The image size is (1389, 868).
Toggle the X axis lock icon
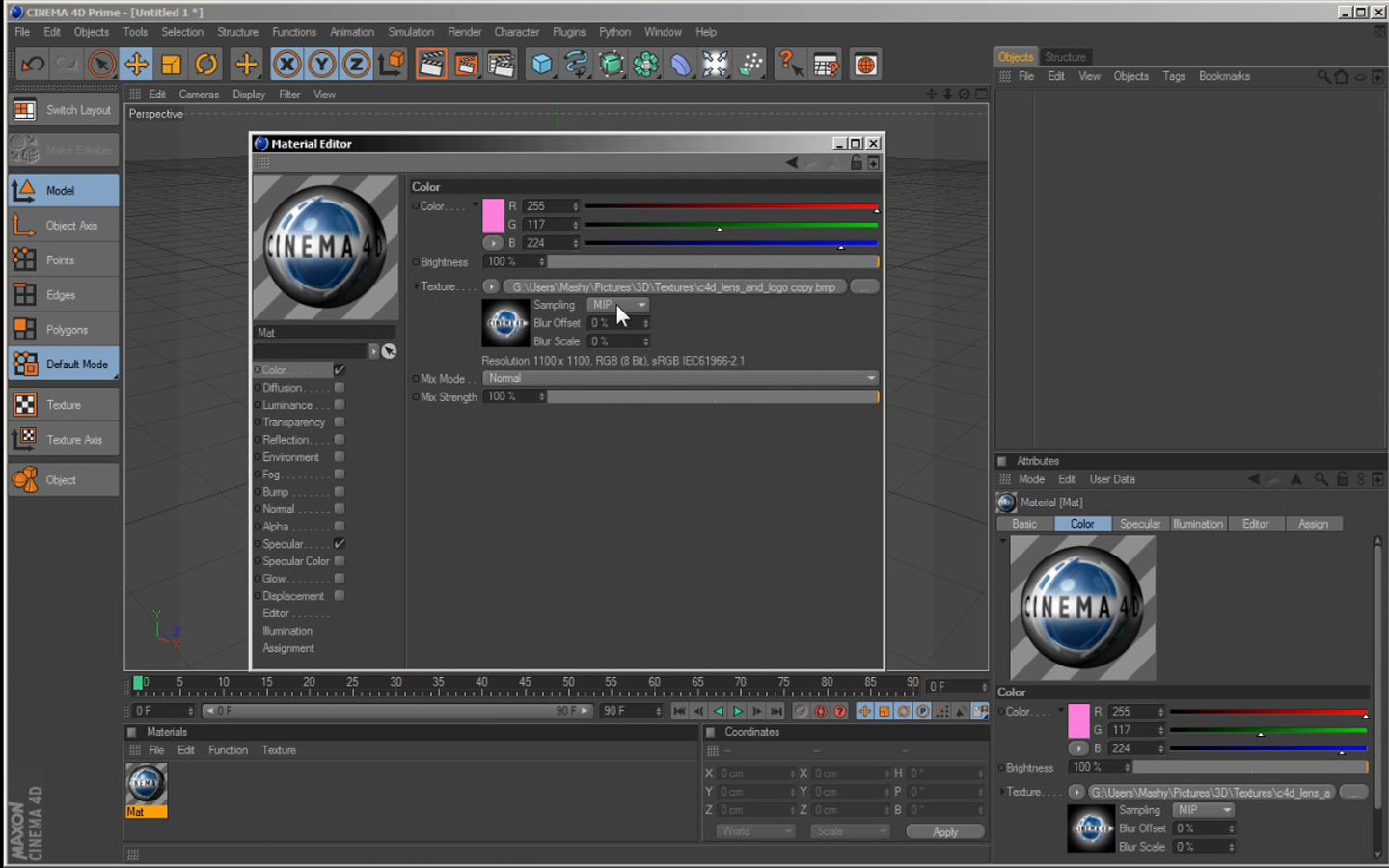286,65
